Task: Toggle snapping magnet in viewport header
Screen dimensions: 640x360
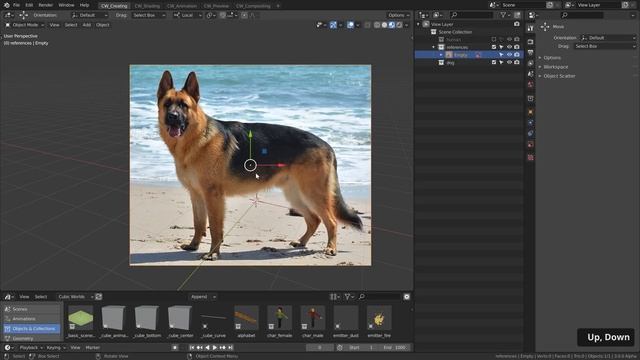Action: [223, 15]
